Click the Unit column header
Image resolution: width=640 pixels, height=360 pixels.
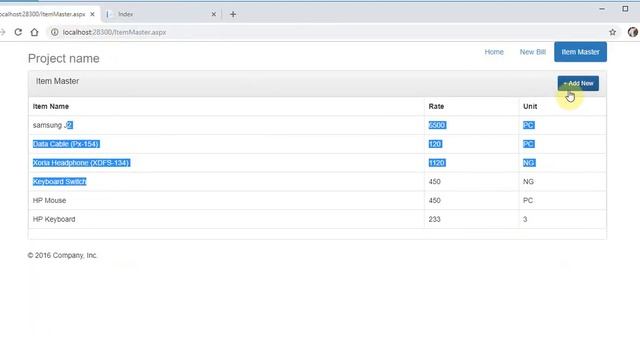530,106
